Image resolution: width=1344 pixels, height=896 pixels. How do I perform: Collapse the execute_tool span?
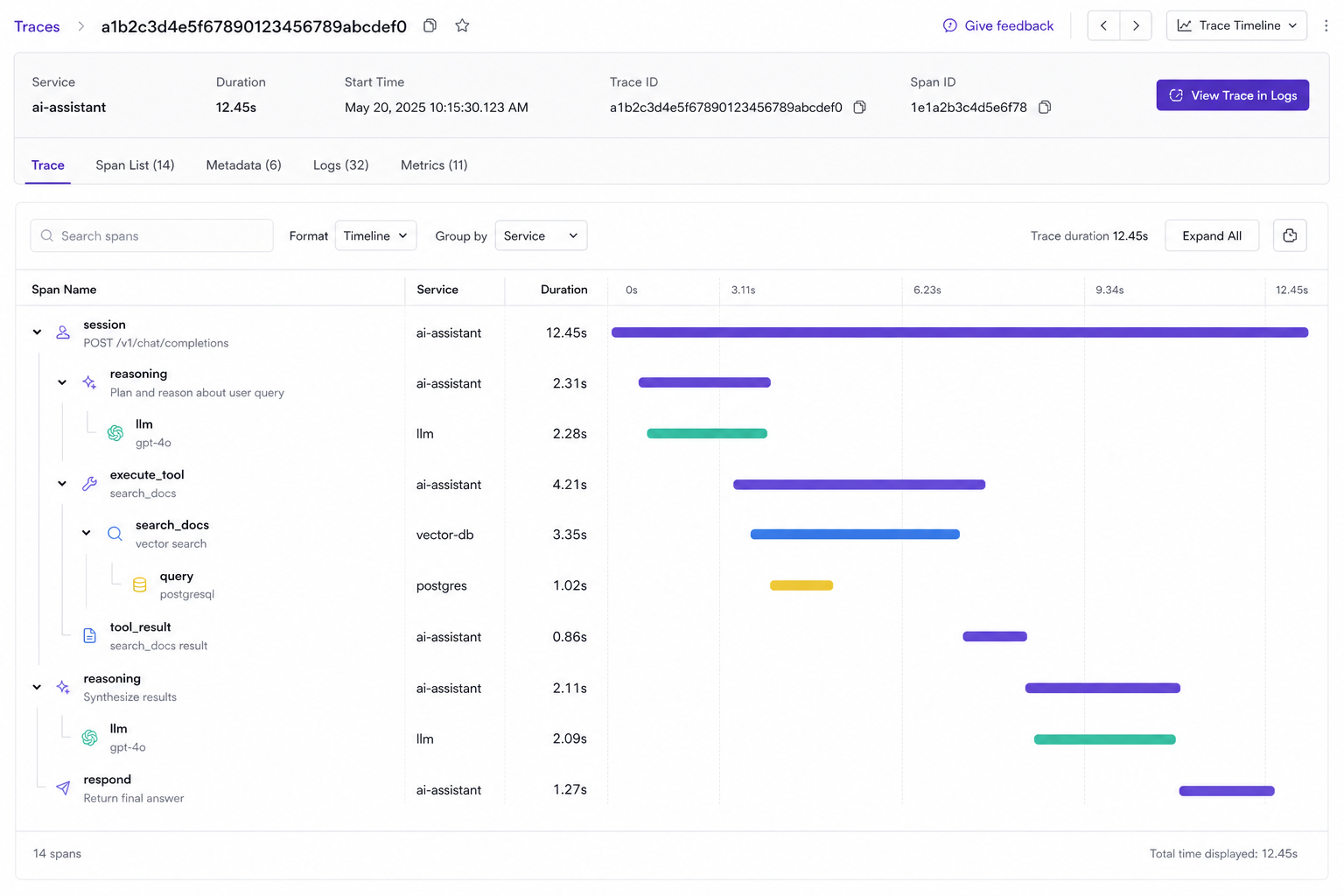click(62, 484)
